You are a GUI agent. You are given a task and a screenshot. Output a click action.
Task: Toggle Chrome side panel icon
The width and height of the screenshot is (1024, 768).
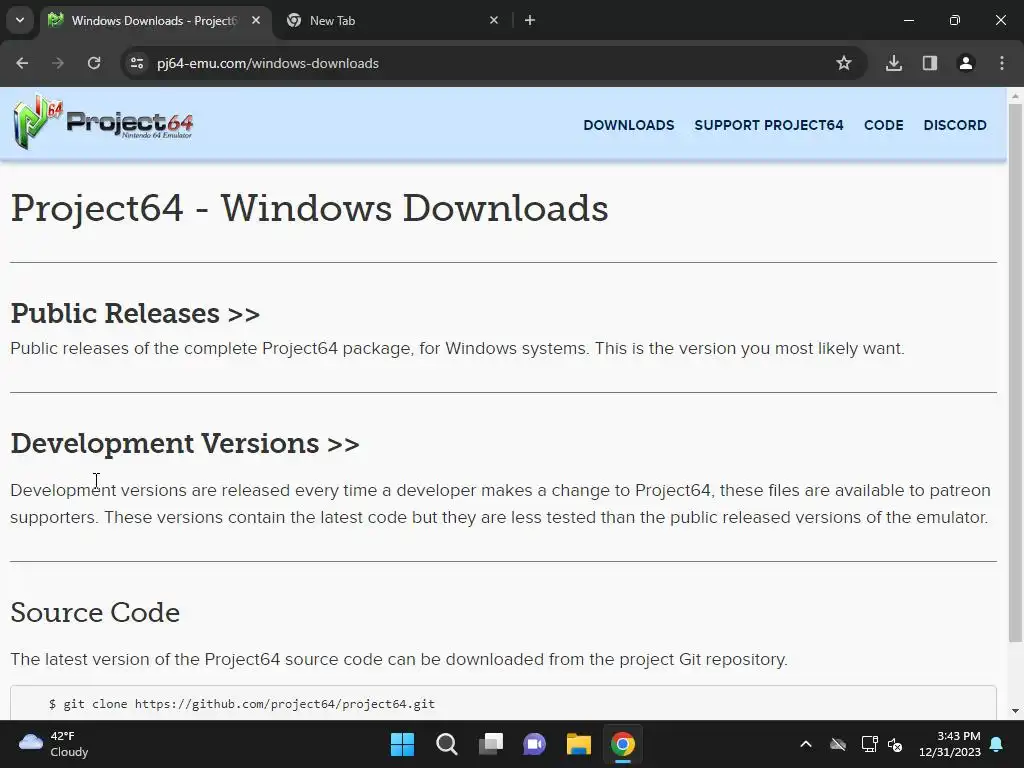point(930,63)
